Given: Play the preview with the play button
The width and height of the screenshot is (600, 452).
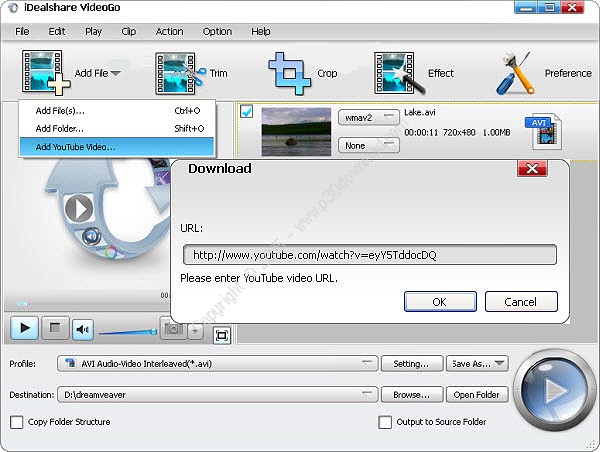Looking at the screenshot, I should click(24, 328).
